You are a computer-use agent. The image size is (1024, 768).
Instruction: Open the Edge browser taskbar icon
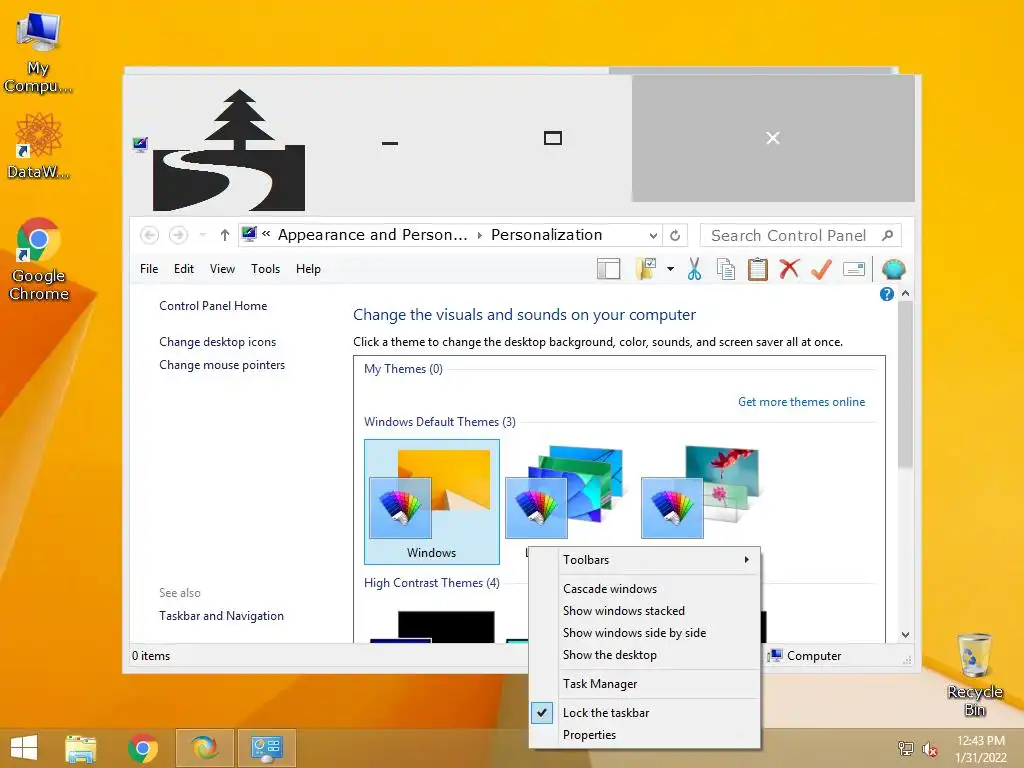point(204,748)
